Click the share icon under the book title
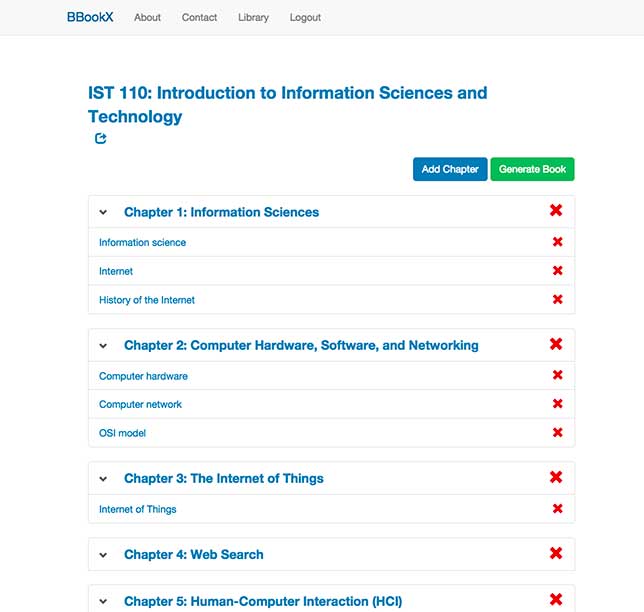Image resolution: width=644 pixels, height=612 pixels. pos(101,138)
